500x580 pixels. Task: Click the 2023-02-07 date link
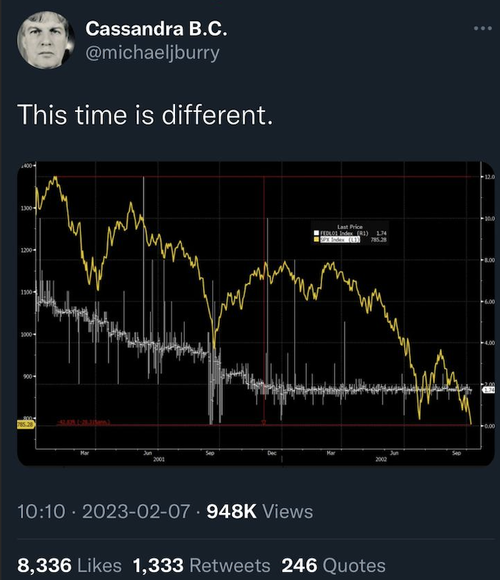coord(136,512)
